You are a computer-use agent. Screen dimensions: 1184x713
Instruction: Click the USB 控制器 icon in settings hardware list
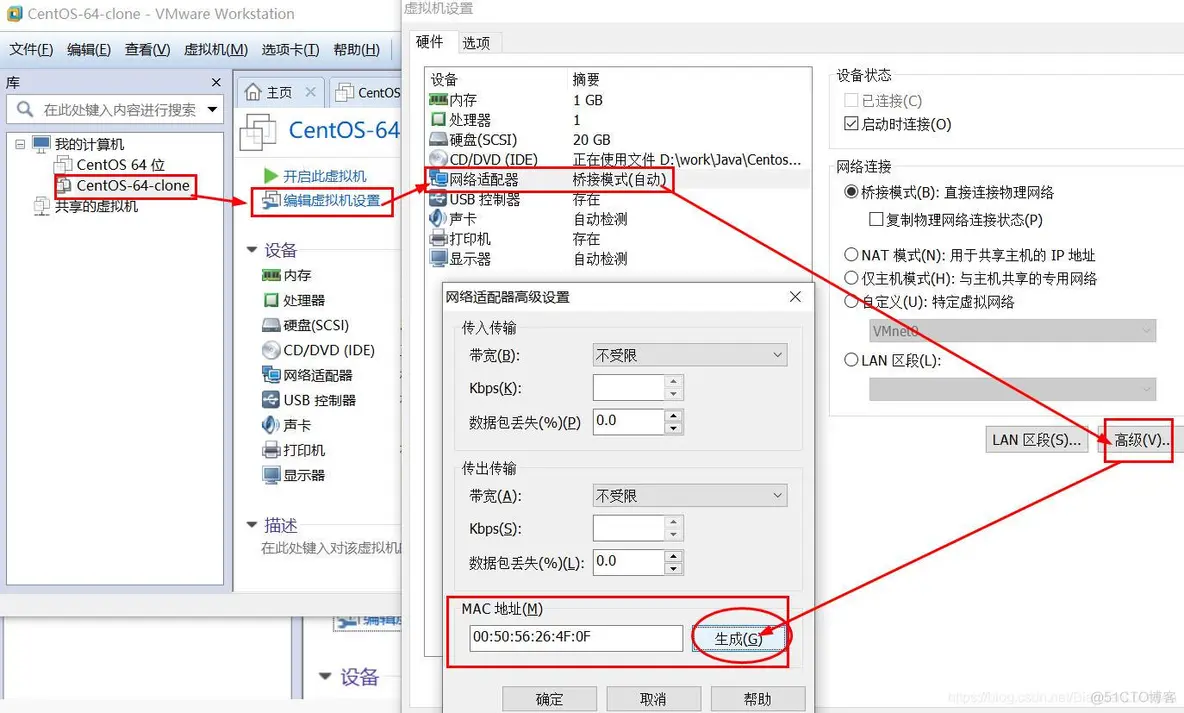click(x=438, y=199)
